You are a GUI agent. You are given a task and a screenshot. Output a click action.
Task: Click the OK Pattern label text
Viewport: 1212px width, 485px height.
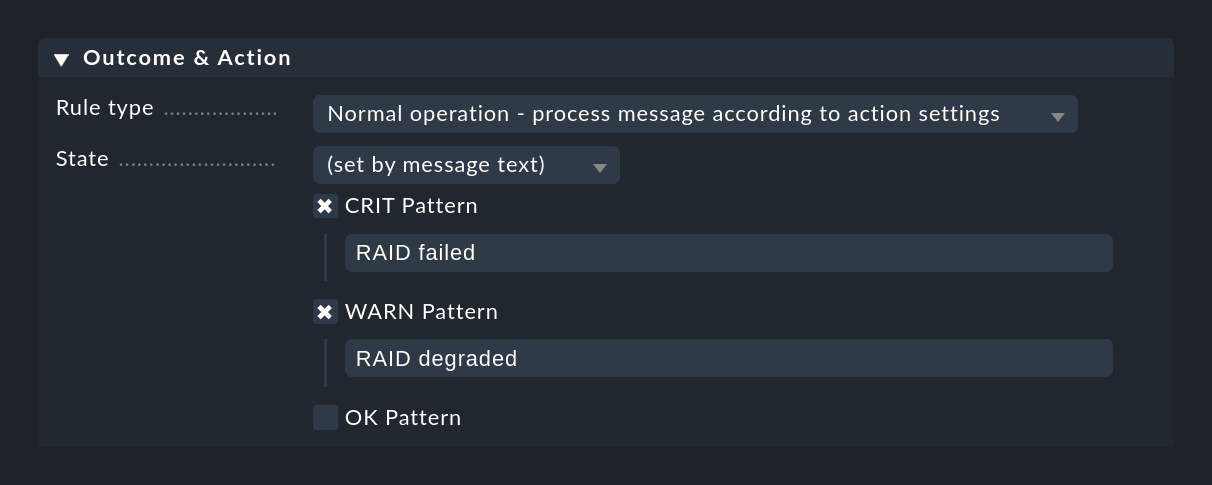point(403,418)
